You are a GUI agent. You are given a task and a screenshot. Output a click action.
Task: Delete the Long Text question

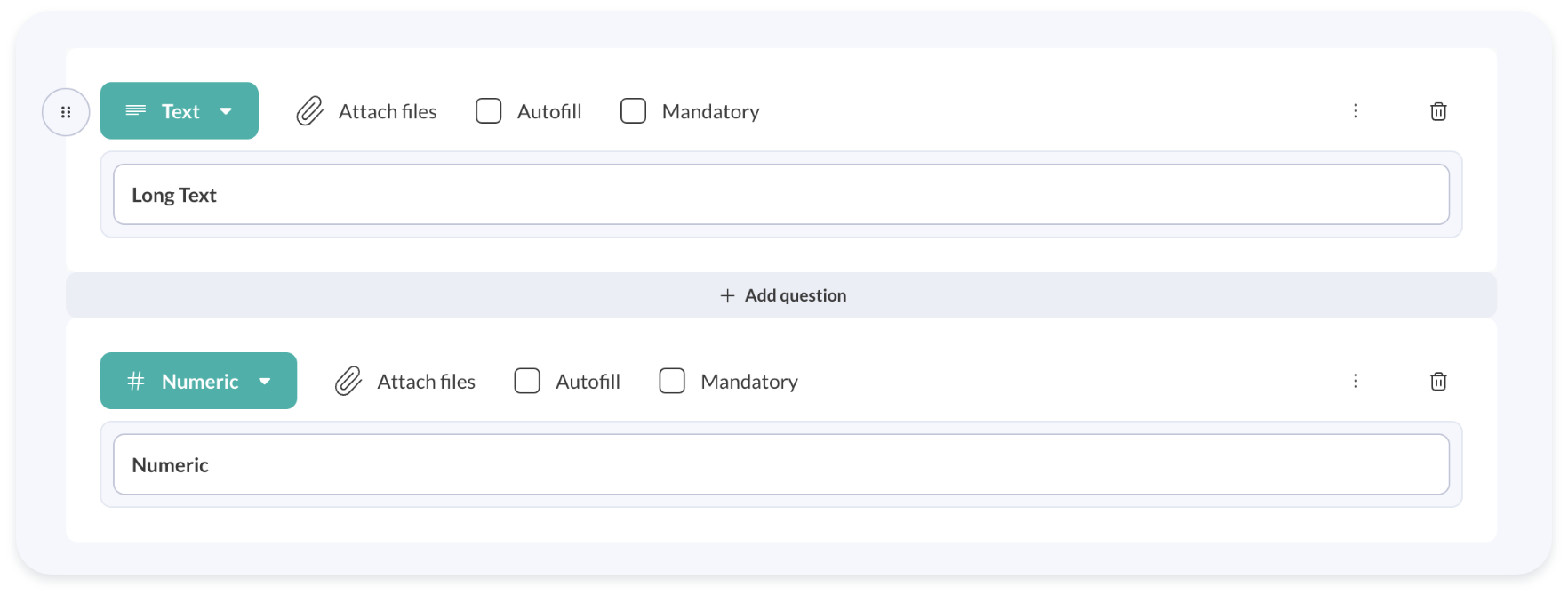point(1438,111)
